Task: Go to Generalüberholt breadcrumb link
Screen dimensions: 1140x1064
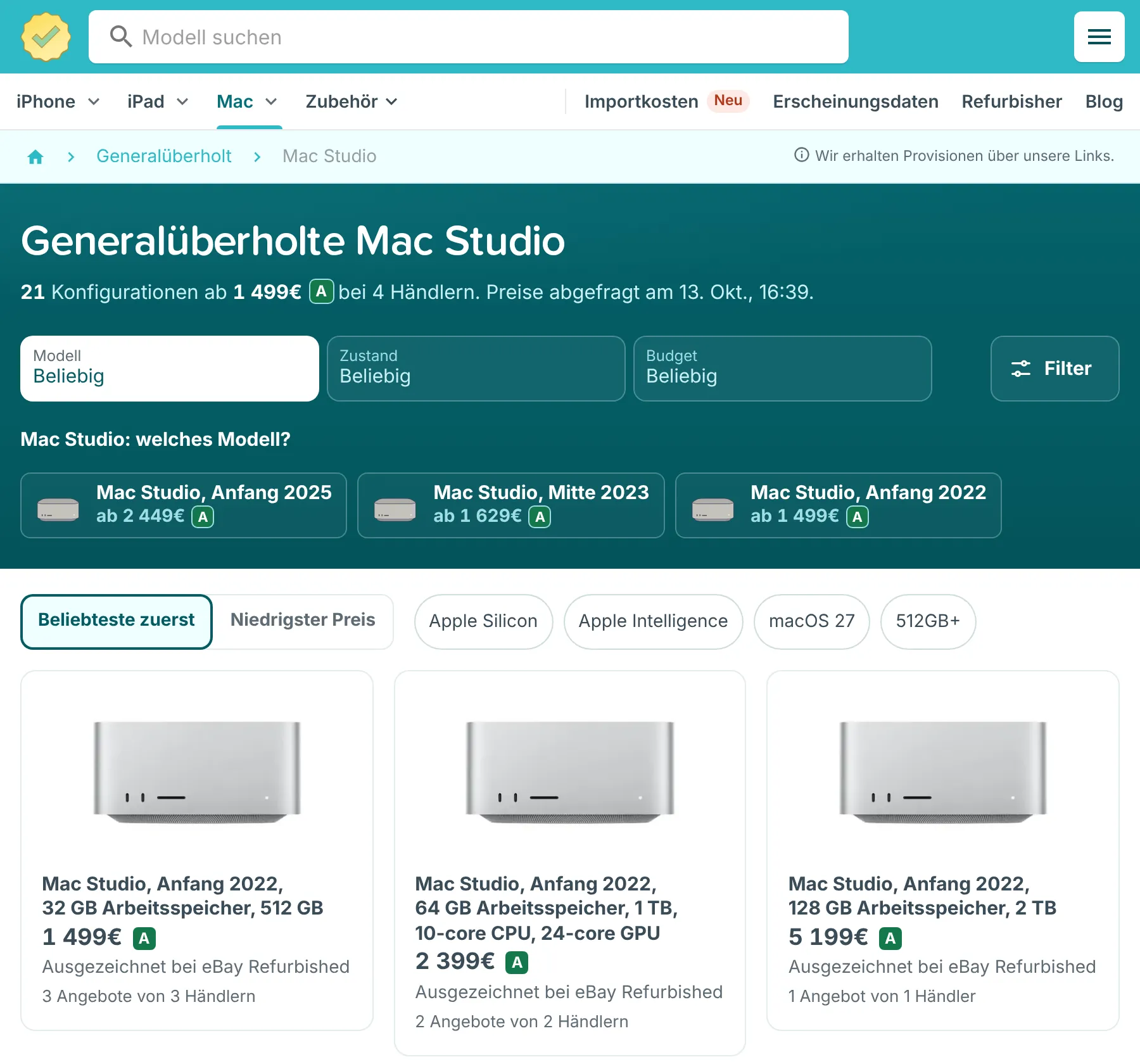Action: [x=163, y=156]
